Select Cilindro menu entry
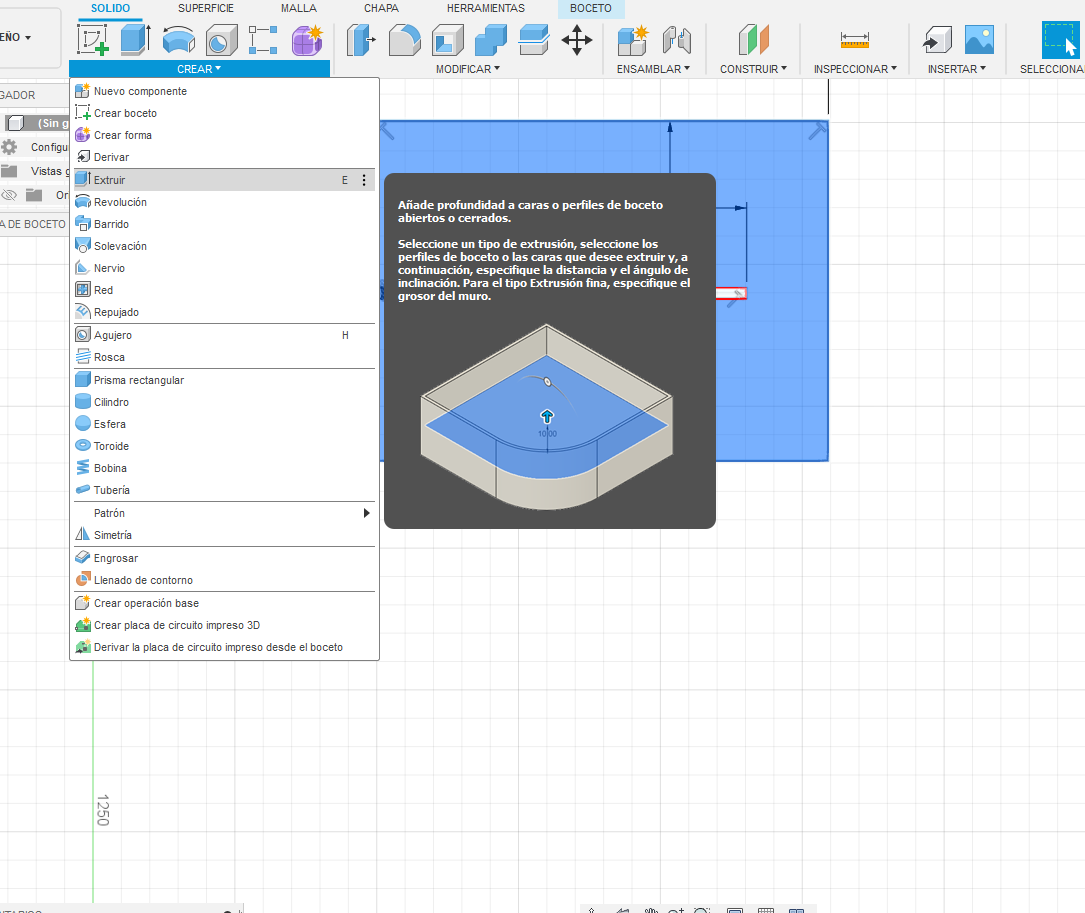 point(224,402)
